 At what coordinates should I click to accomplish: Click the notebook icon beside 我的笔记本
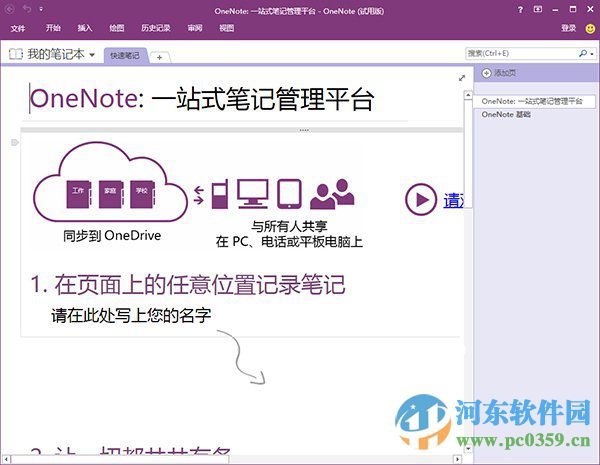click(16, 54)
